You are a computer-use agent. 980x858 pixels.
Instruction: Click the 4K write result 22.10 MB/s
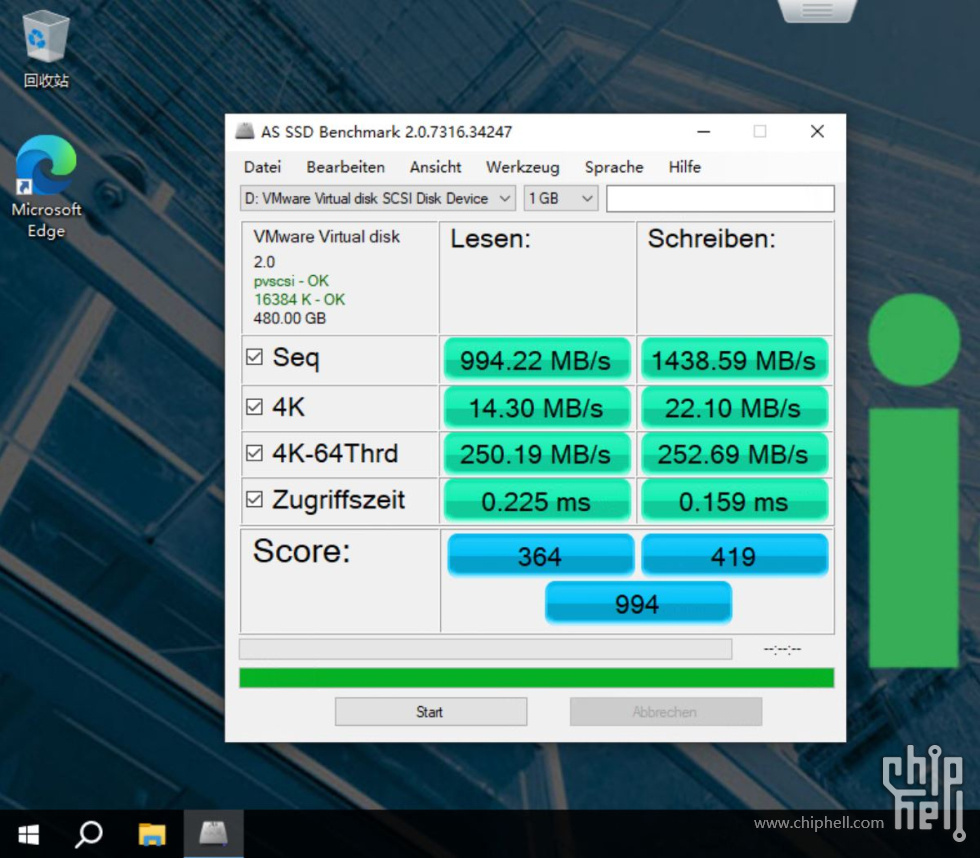click(x=734, y=407)
